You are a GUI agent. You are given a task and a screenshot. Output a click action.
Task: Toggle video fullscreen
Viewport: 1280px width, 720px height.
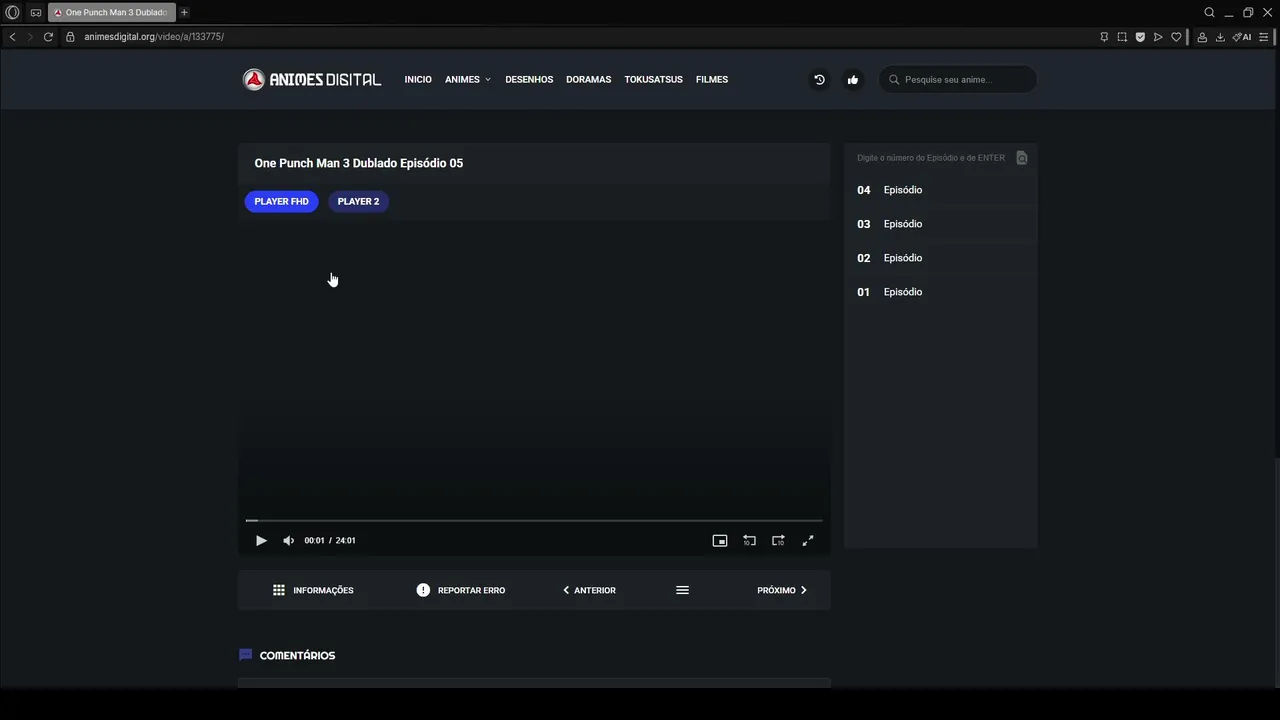808,541
